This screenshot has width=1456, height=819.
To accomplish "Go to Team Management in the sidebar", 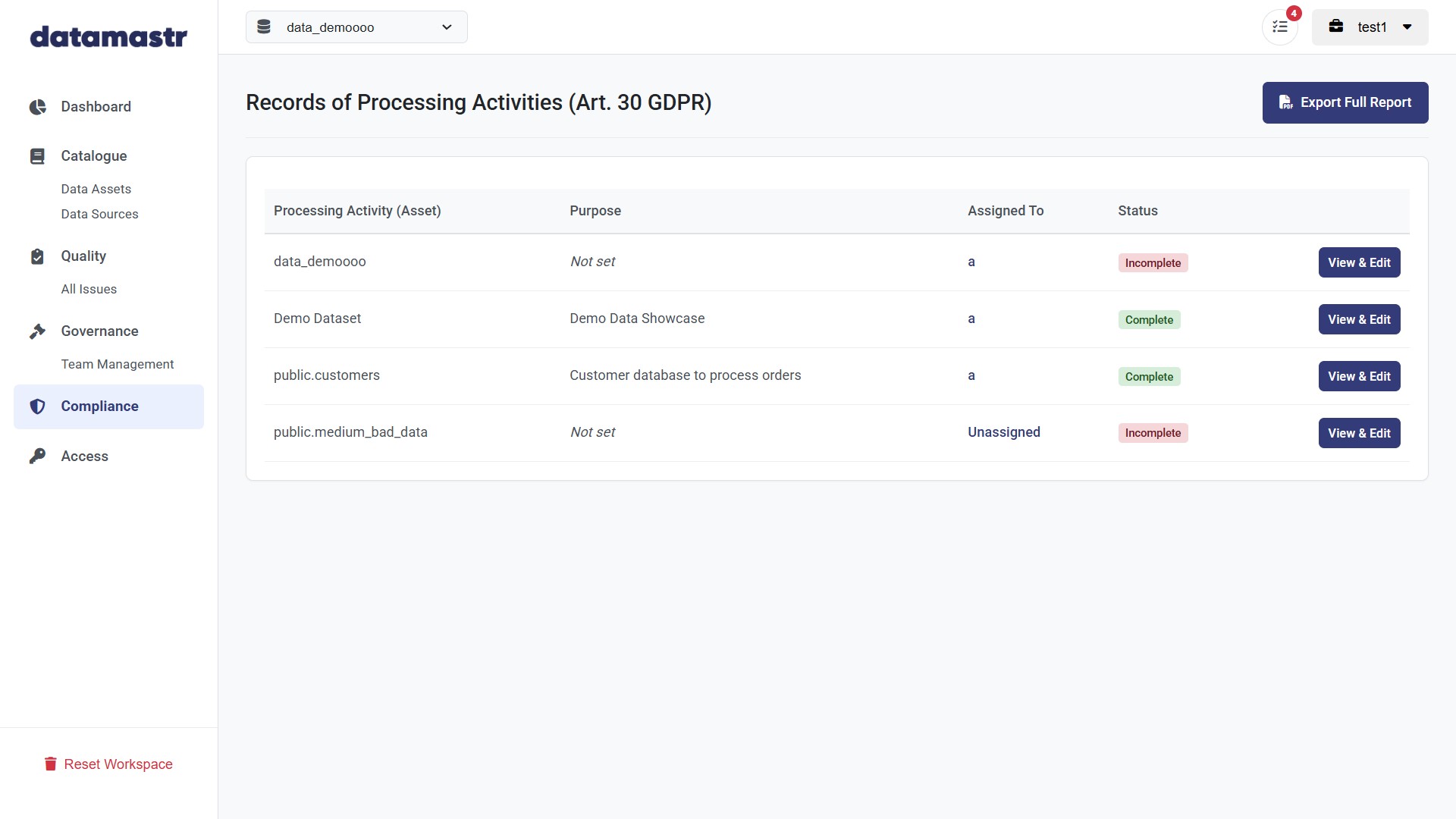I will tap(118, 364).
